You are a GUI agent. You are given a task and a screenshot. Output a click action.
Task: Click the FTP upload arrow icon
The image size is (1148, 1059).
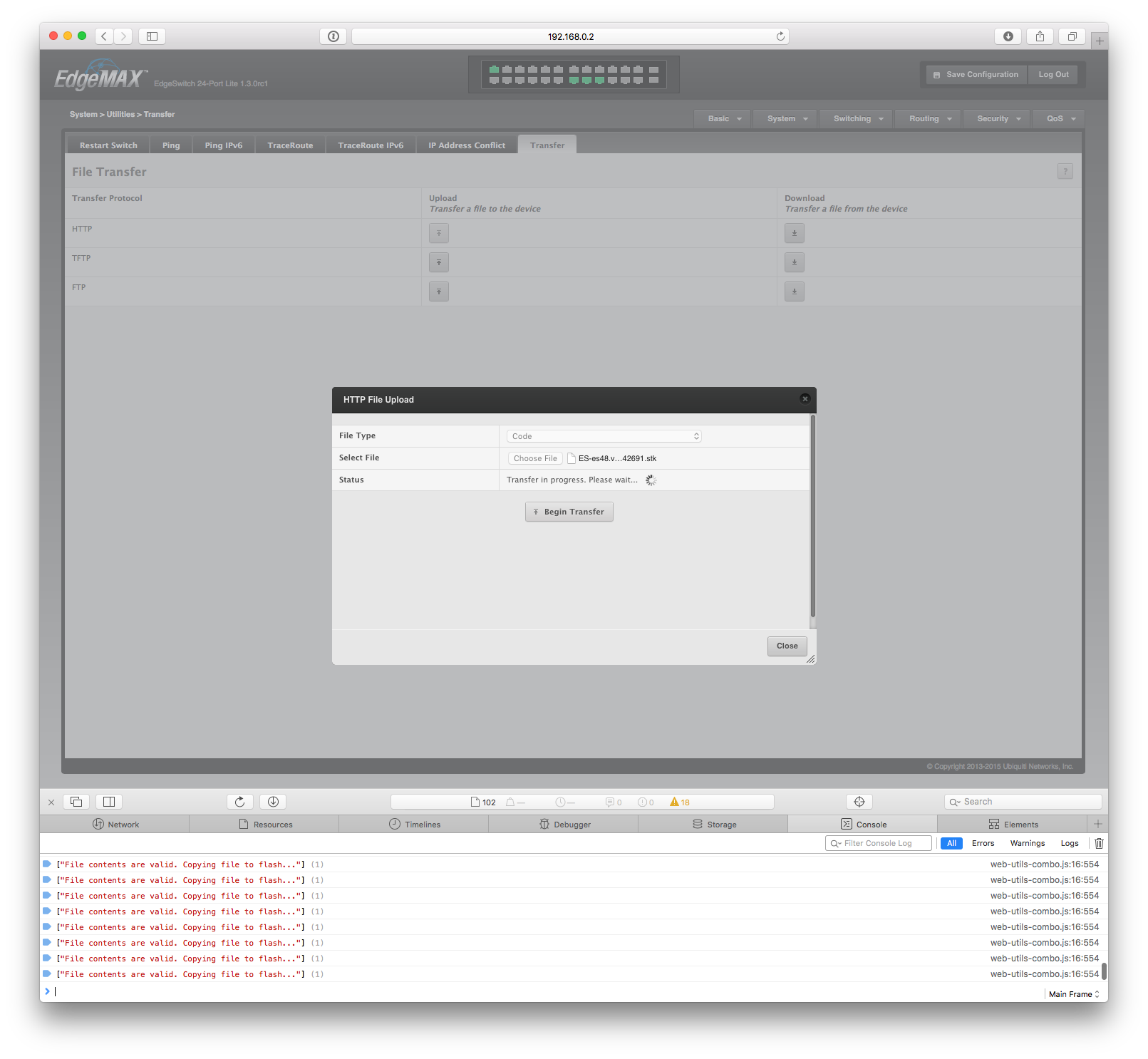pyautogui.click(x=438, y=291)
